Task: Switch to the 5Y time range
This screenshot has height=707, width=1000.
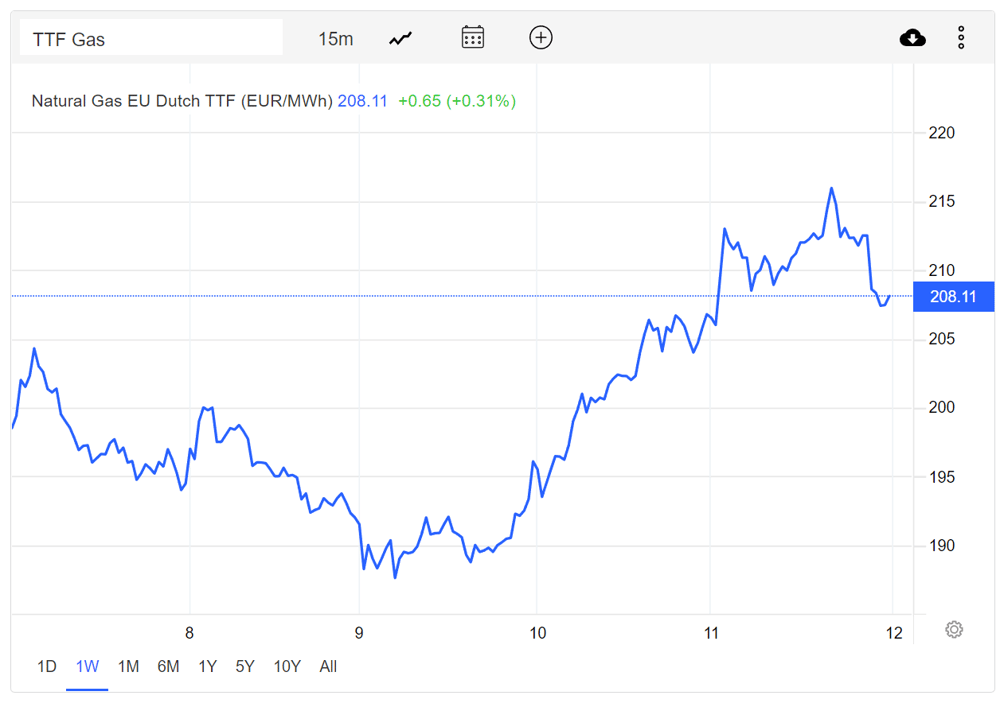Action: pyautogui.click(x=245, y=667)
